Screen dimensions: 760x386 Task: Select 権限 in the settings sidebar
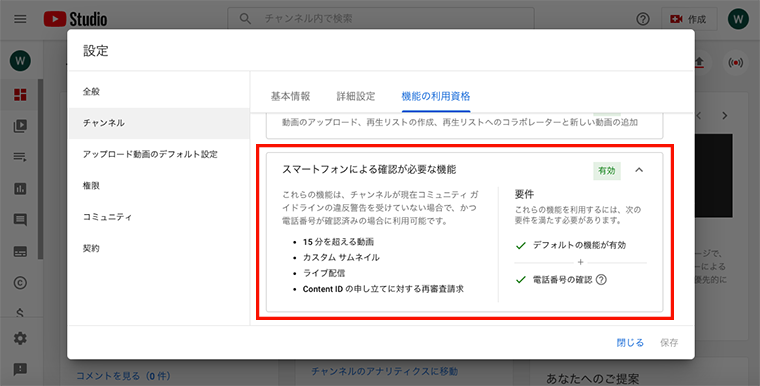pos(159,186)
